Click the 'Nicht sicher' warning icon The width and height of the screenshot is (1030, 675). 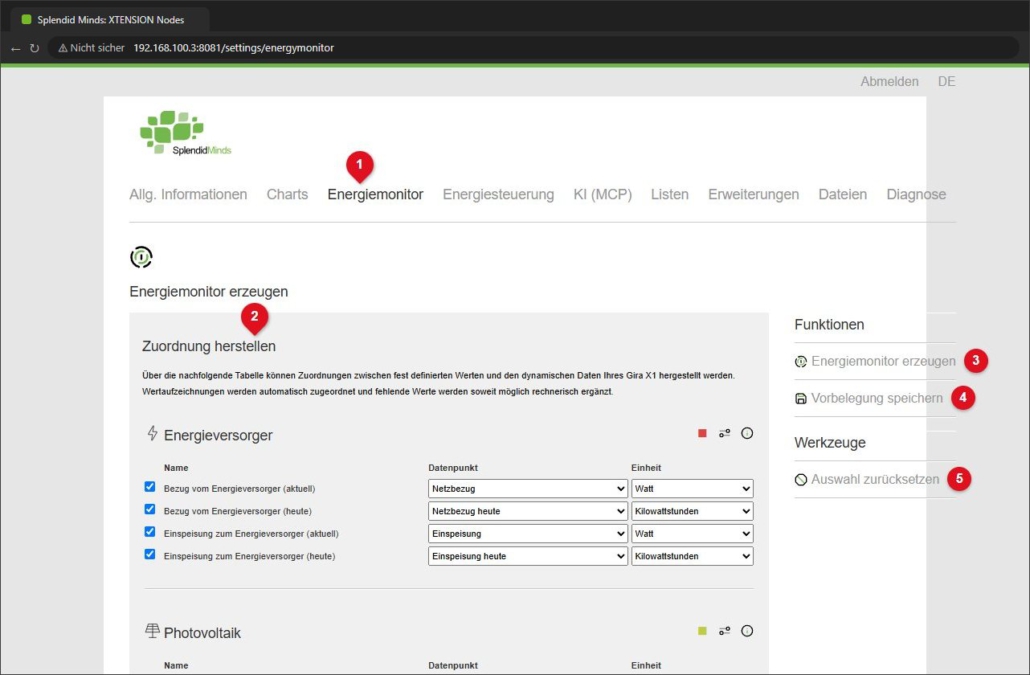[63, 48]
